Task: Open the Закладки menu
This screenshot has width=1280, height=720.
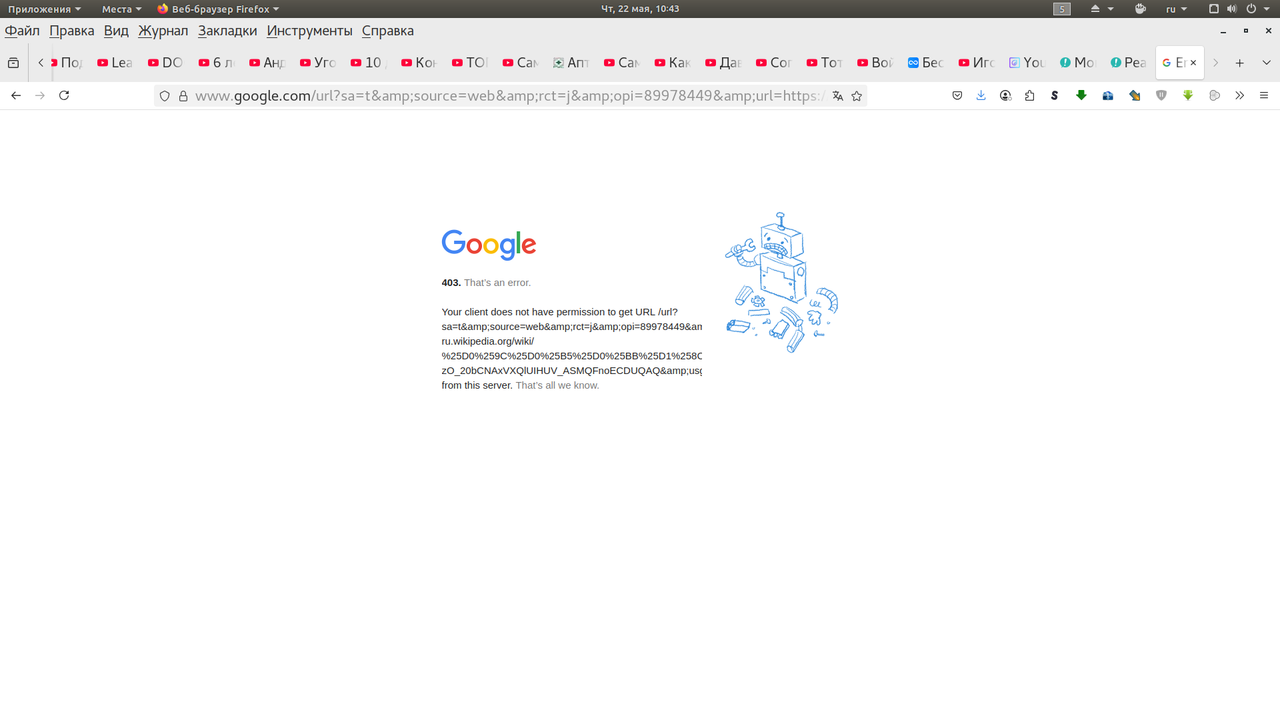Action: (x=227, y=31)
